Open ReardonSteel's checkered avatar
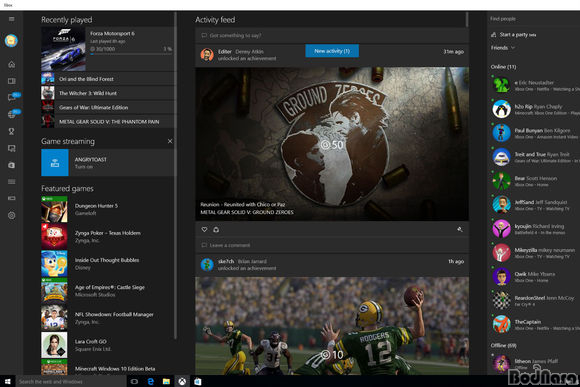The width and height of the screenshot is (580, 387). point(502,300)
